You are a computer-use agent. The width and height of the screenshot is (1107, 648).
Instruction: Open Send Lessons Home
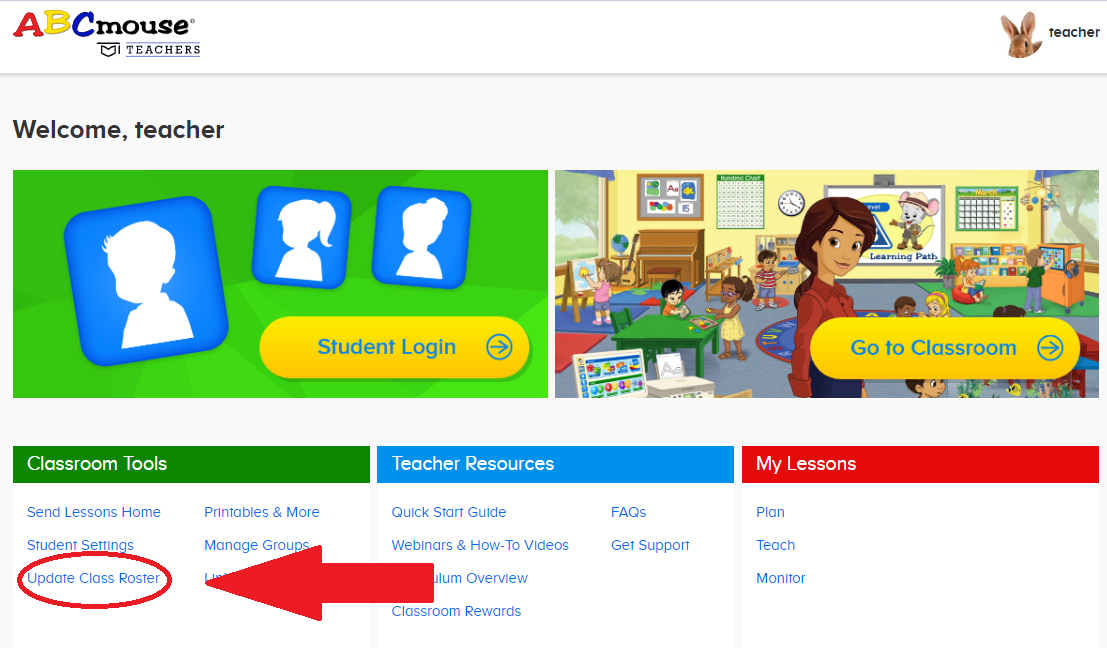pyautogui.click(x=93, y=512)
